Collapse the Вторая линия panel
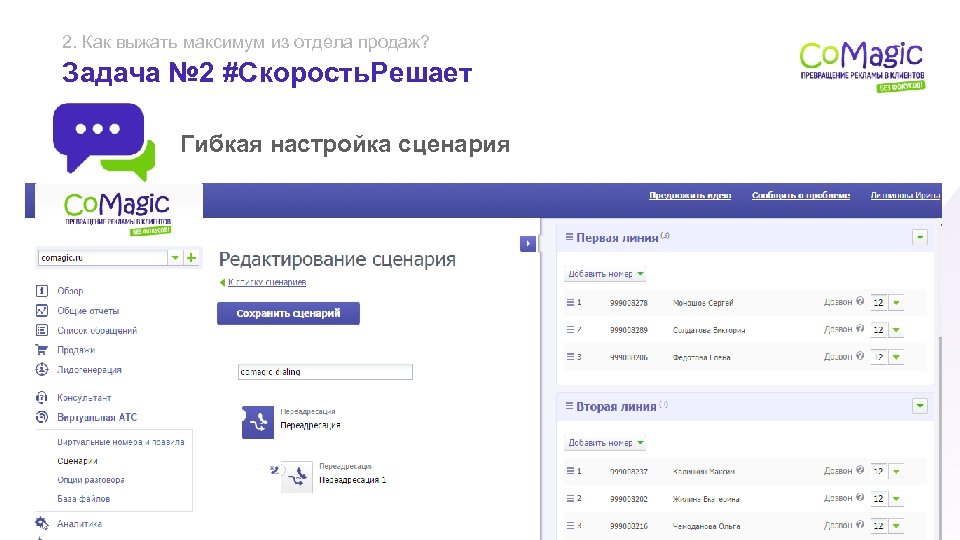Screen dimensions: 960x540 click(920, 406)
